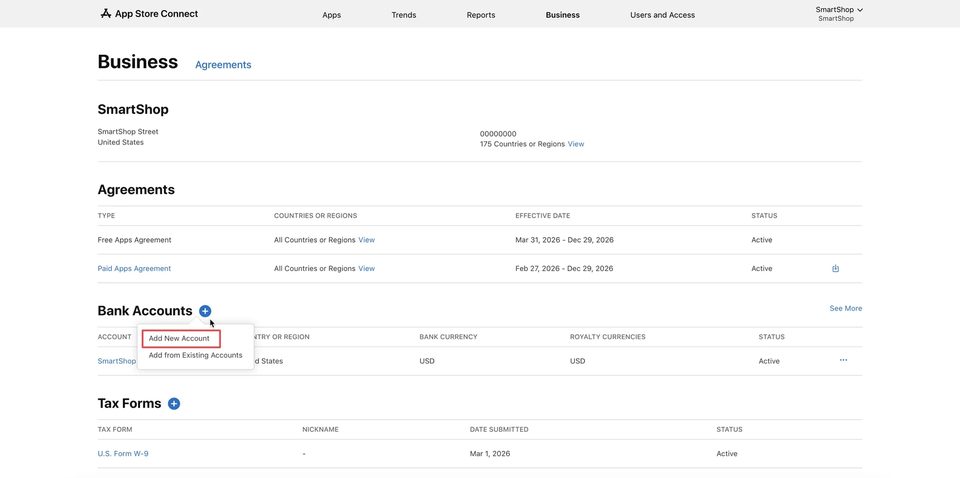The height and width of the screenshot is (478, 960).
Task: Click the USD value under Royalty Currencies
Action: tap(577, 361)
